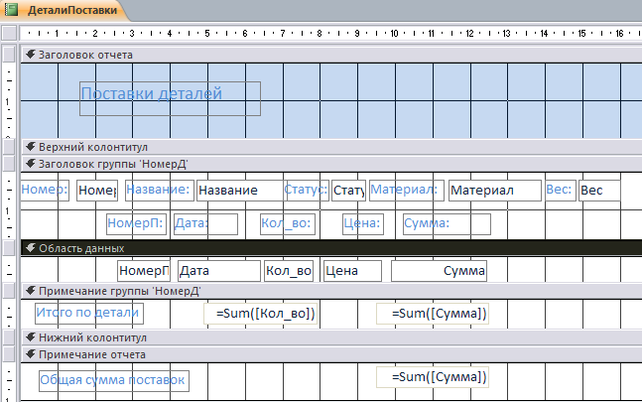Select the Кол_во: column label

tap(288, 224)
